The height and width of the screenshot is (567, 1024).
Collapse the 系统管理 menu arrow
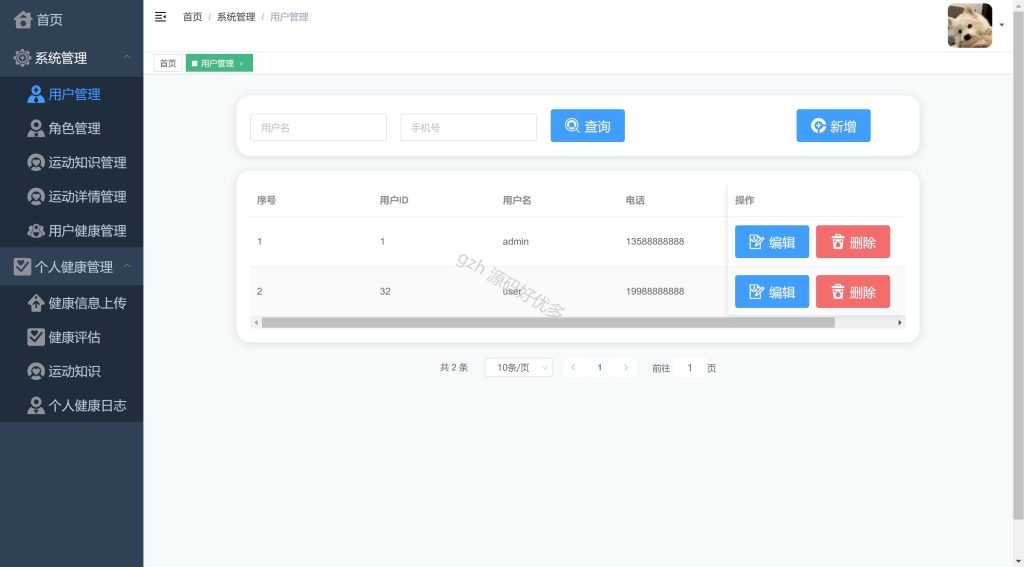point(127,57)
